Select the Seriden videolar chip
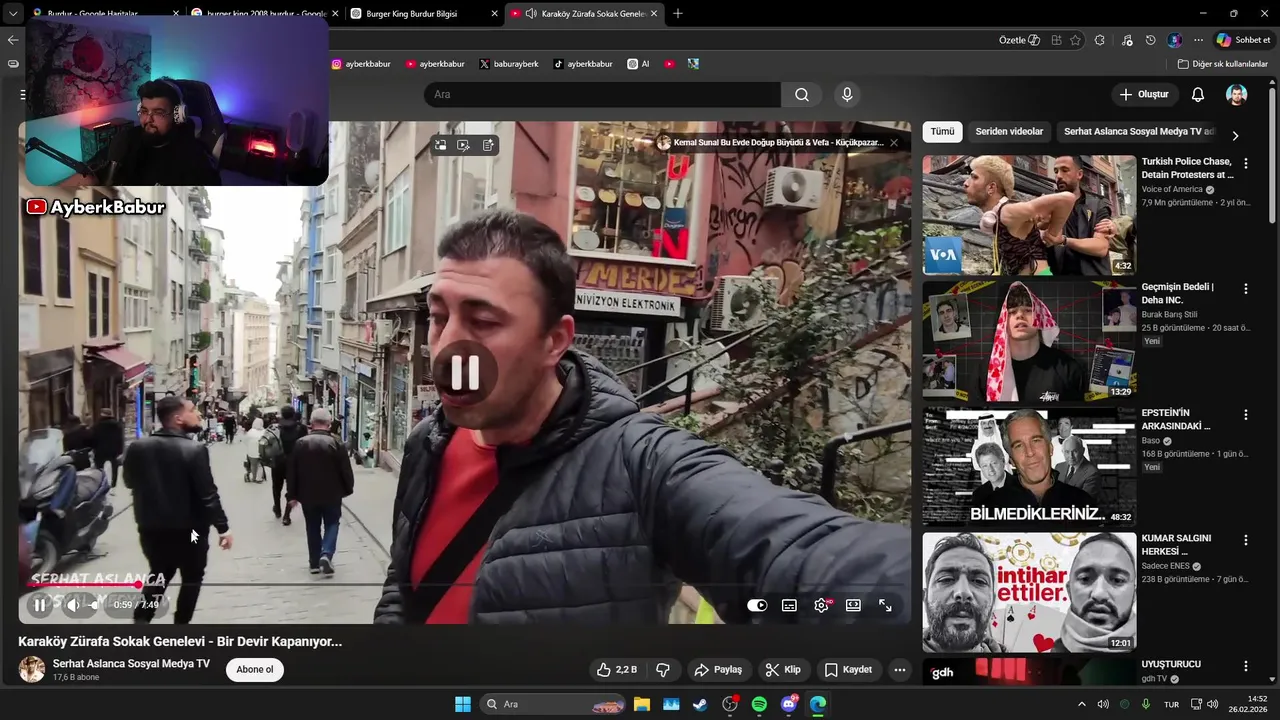Image resolution: width=1280 pixels, height=720 pixels. coord(1009,131)
